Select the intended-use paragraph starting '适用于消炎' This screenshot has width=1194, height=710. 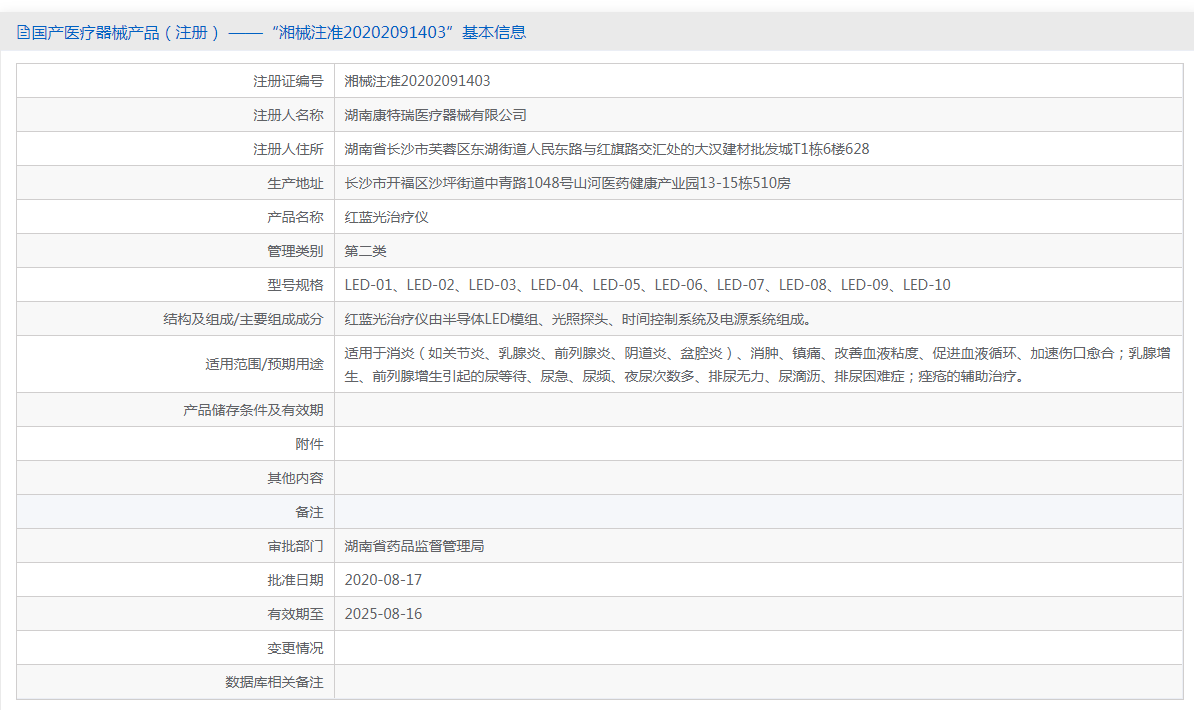758,364
